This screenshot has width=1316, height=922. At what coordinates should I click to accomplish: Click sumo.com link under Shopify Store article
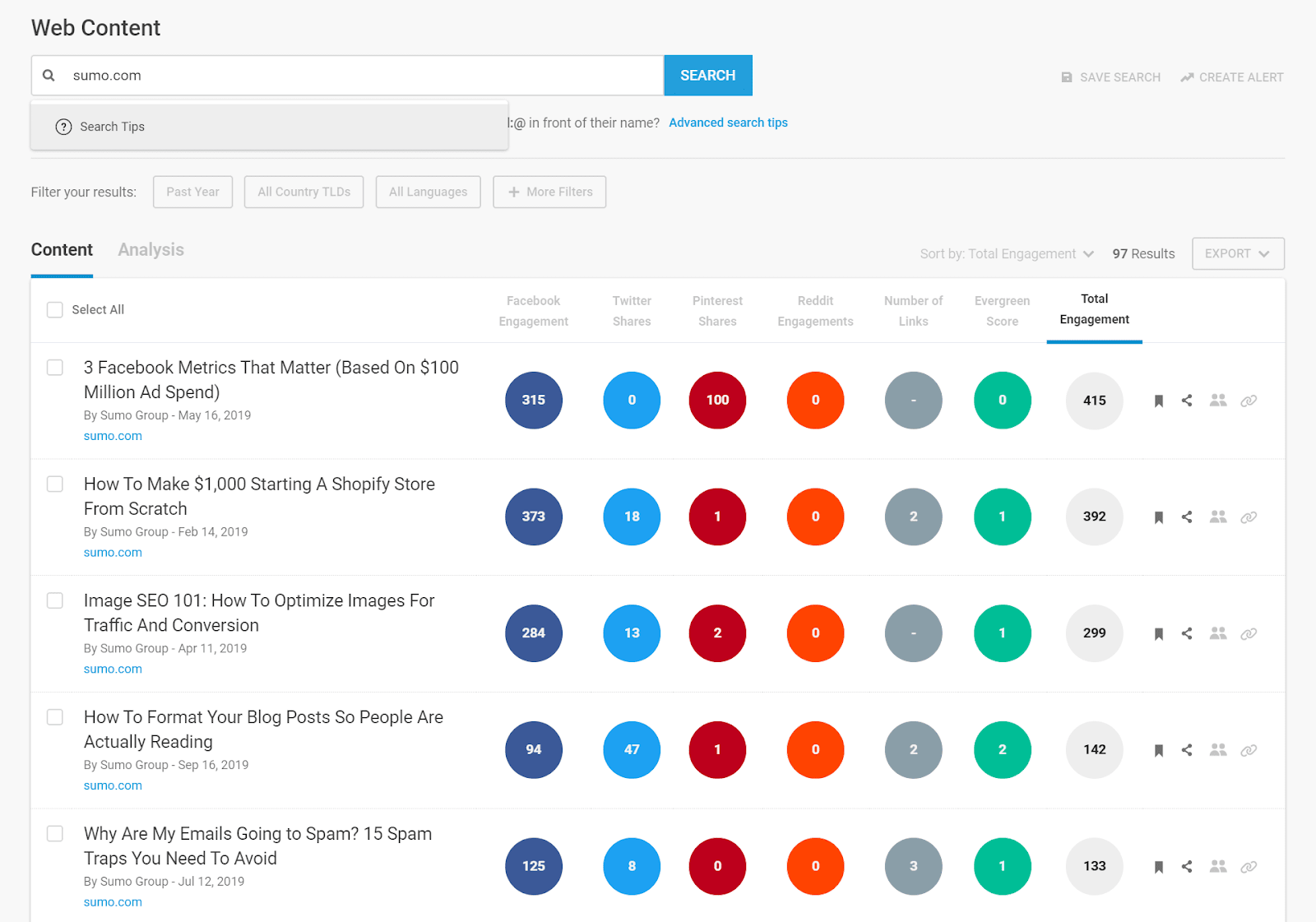pos(113,553)
